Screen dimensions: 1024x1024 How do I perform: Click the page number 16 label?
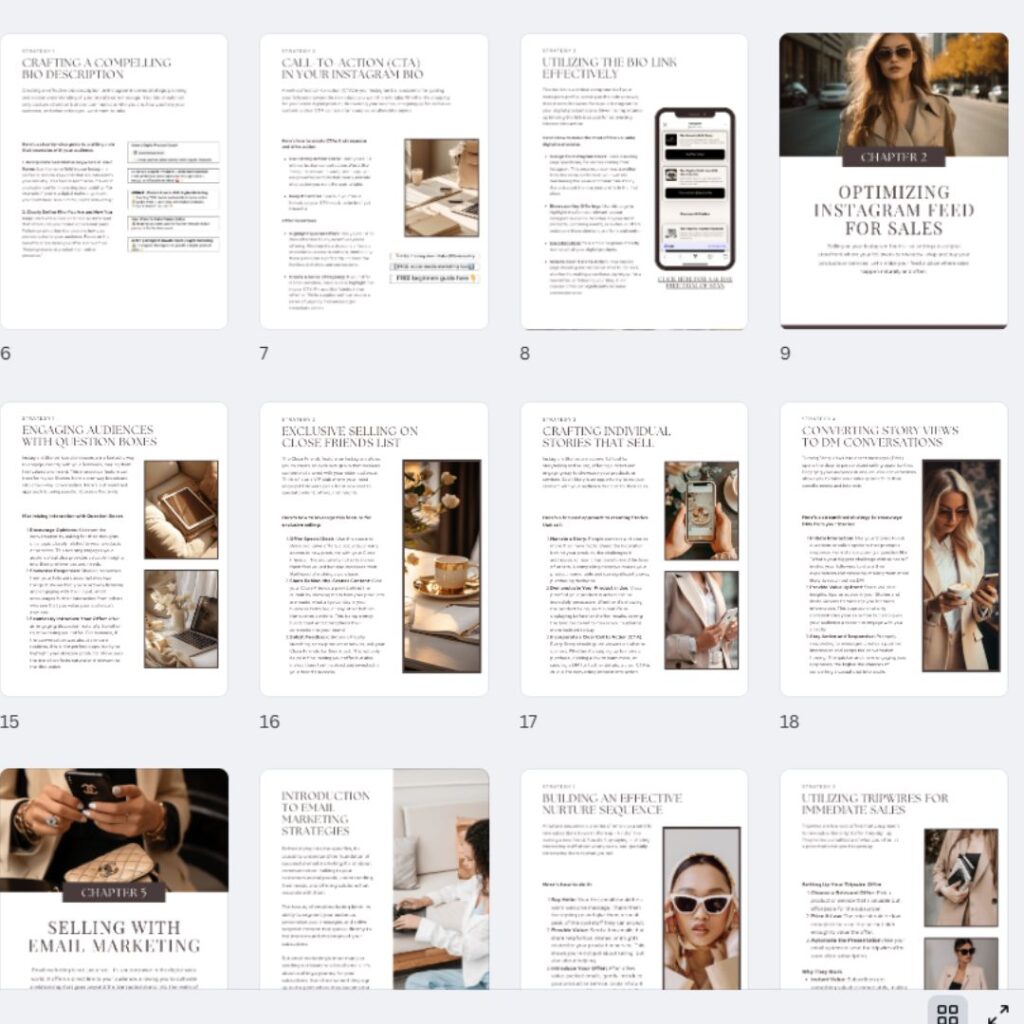tap(270, 721)
